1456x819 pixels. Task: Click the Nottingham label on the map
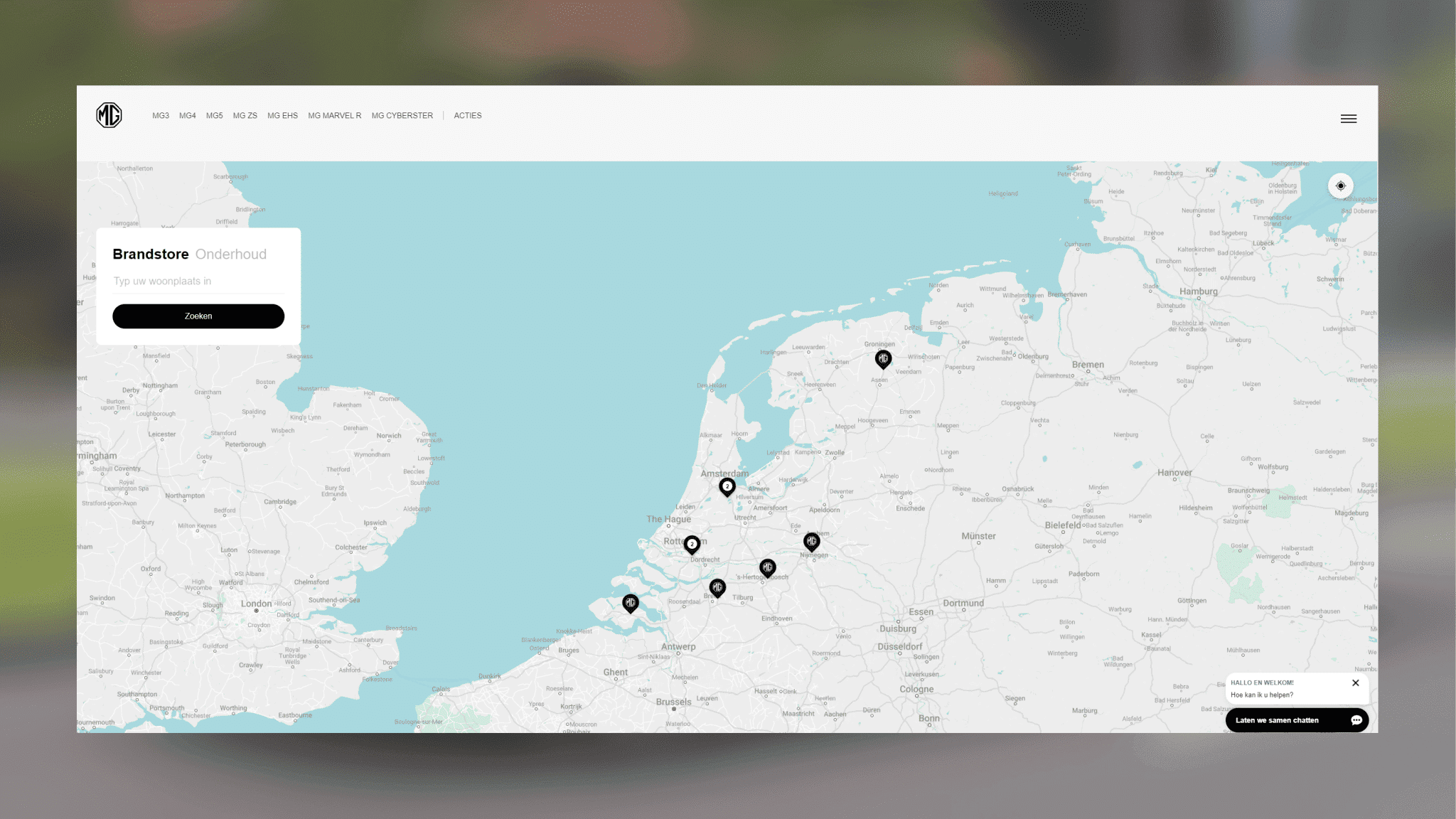(160, 386)
